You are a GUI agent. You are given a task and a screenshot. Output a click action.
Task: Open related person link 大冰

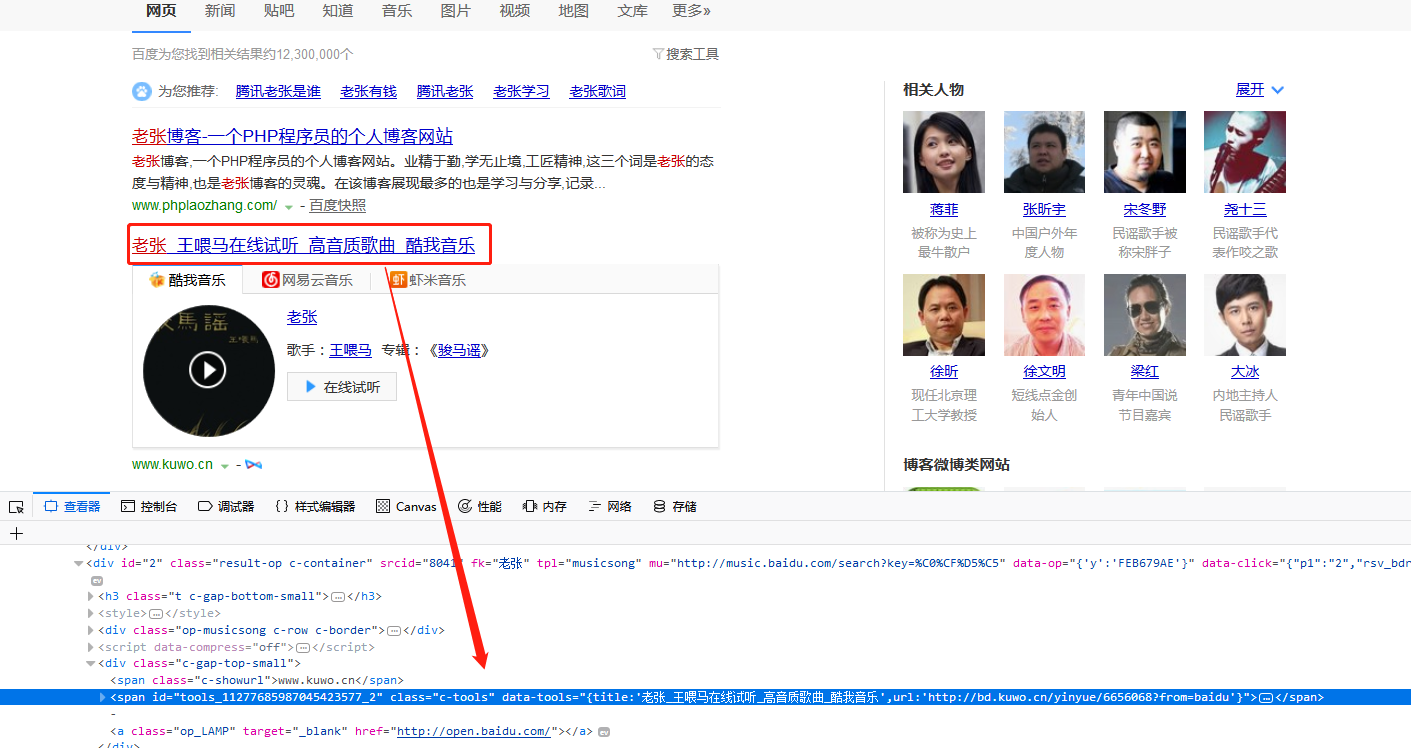coord(1245,371)
